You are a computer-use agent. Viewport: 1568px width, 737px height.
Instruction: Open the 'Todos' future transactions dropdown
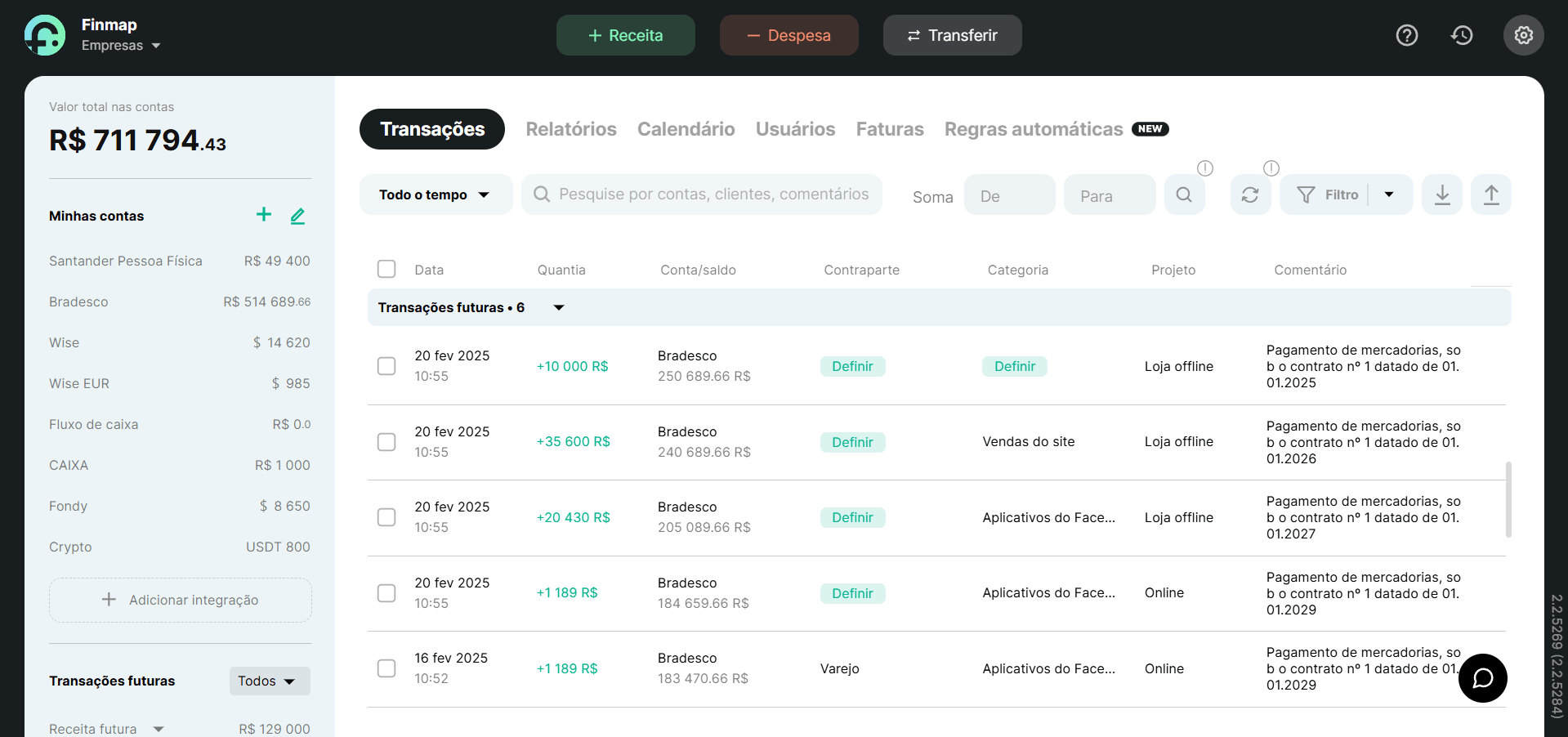268,681
